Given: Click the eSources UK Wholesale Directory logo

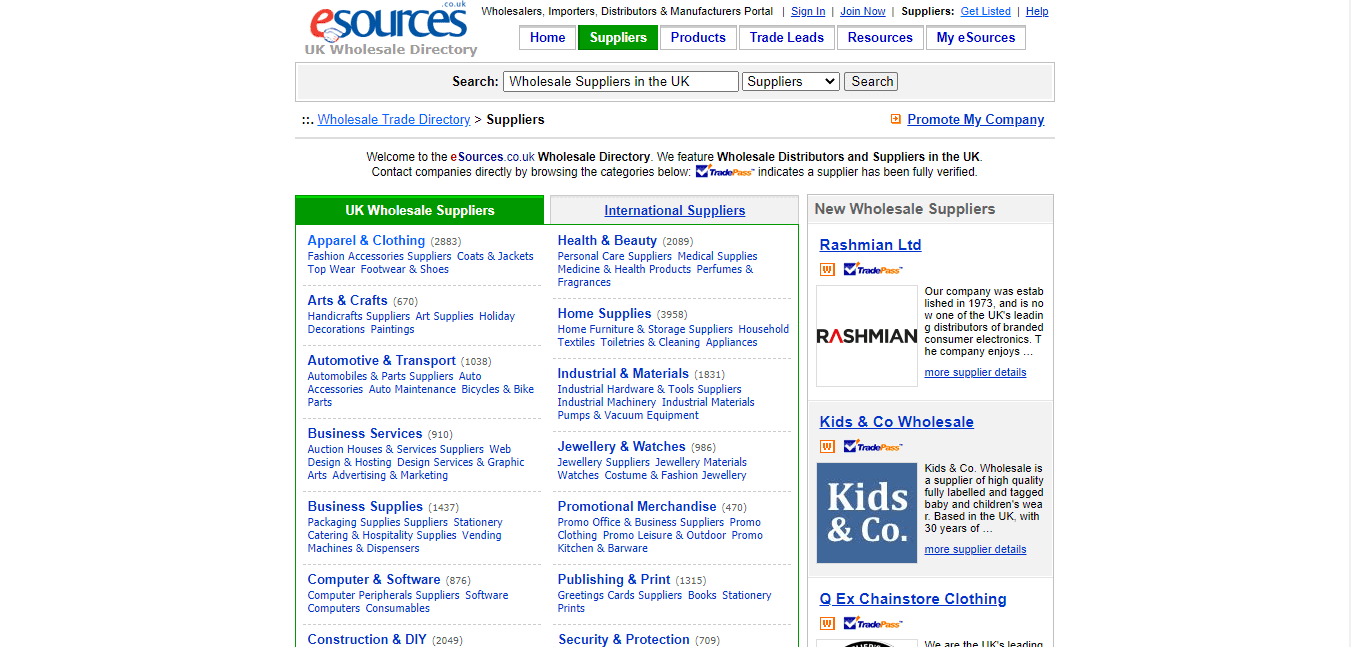Looking at the screenshot, I should [x=391, y=30].
